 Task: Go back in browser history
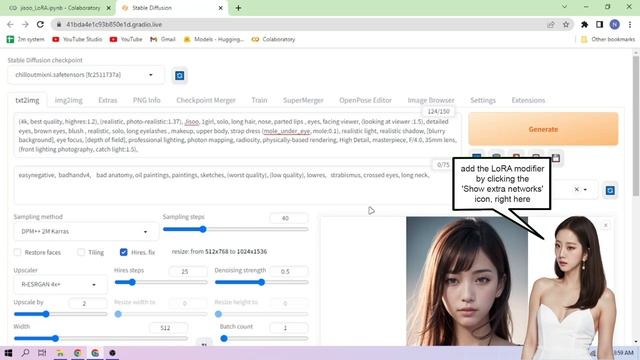(10, 24)
